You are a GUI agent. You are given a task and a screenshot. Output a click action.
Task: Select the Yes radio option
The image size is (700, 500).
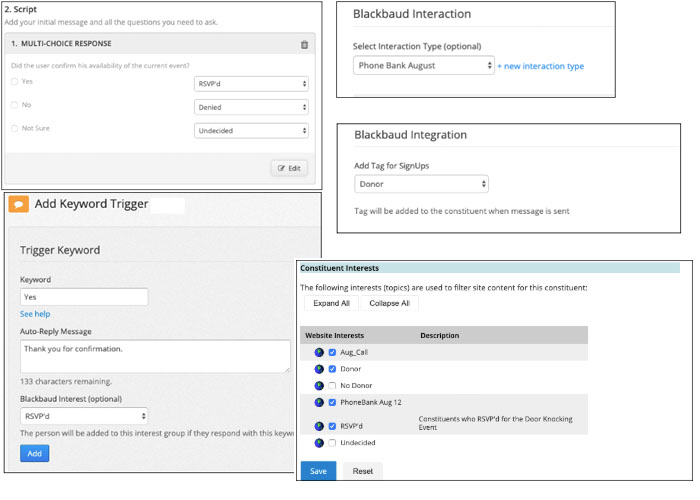tap(15, 82)
